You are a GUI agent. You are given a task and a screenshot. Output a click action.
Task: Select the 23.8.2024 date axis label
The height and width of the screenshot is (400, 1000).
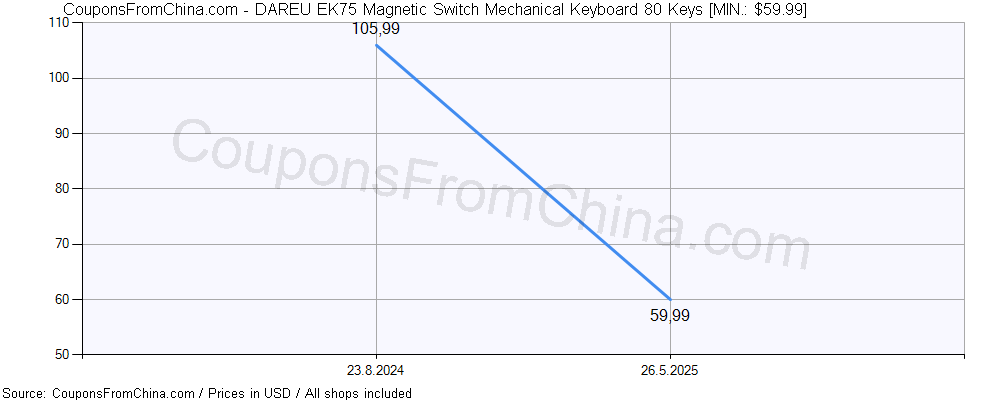376,371
